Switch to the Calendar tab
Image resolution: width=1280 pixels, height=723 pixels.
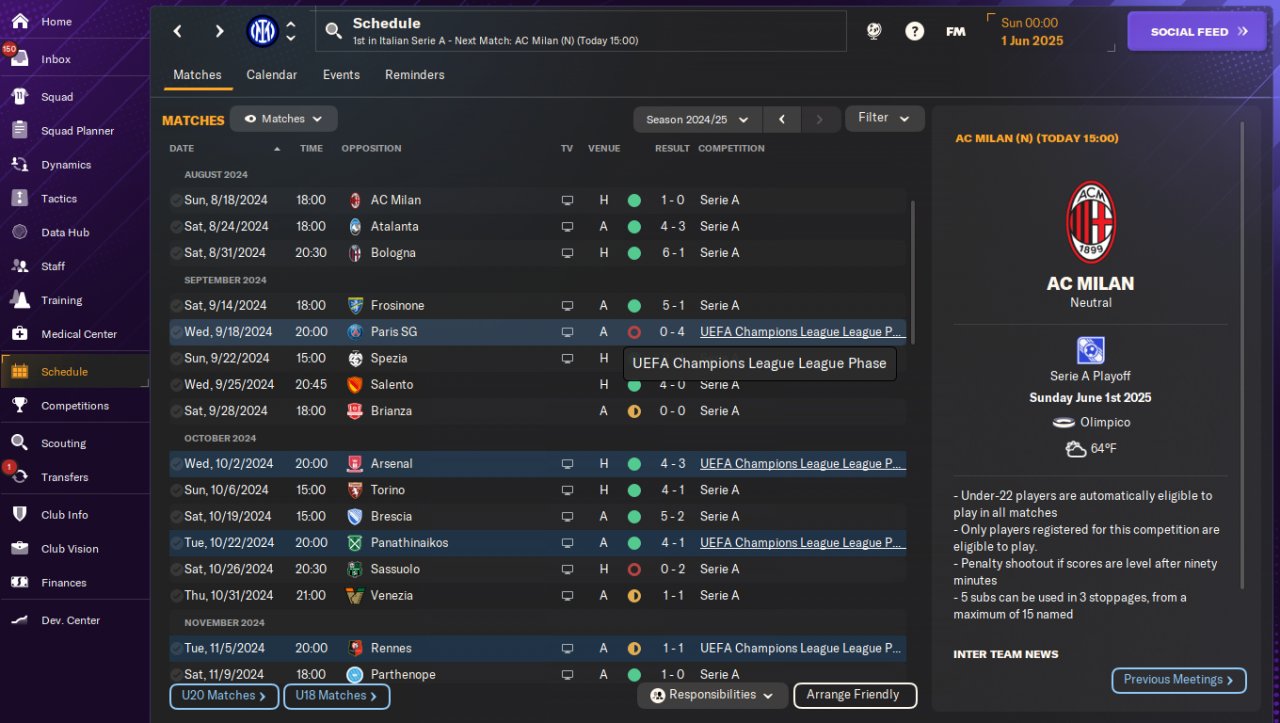(271, 75)
